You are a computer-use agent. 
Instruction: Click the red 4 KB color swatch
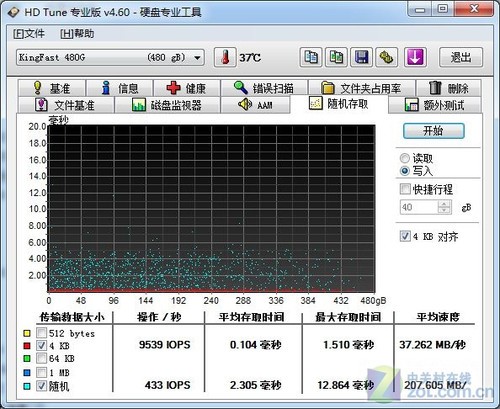click(27, 346)
